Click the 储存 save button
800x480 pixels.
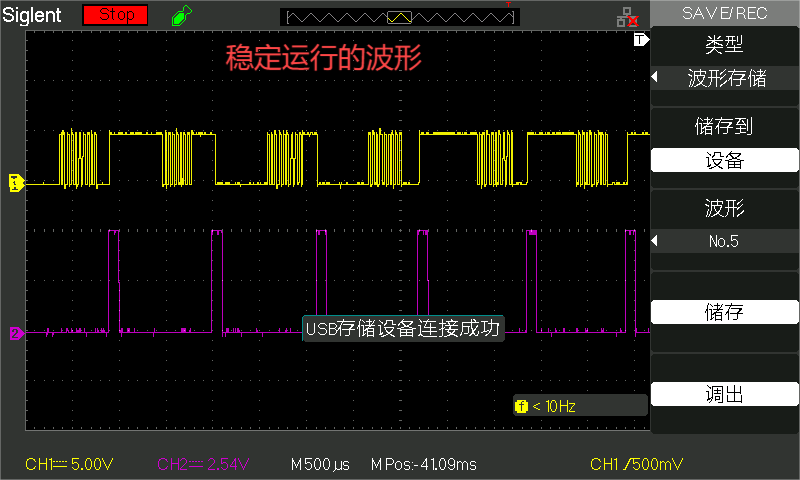tap(724, 312)
